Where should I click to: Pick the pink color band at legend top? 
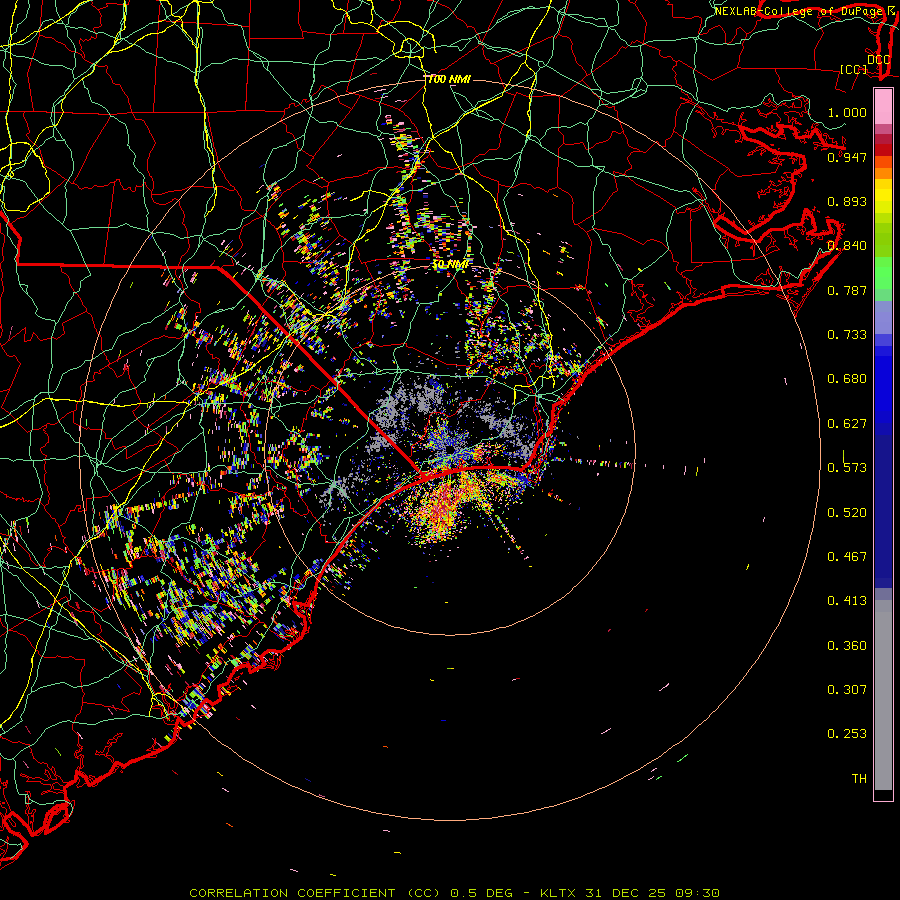[883, 107]
